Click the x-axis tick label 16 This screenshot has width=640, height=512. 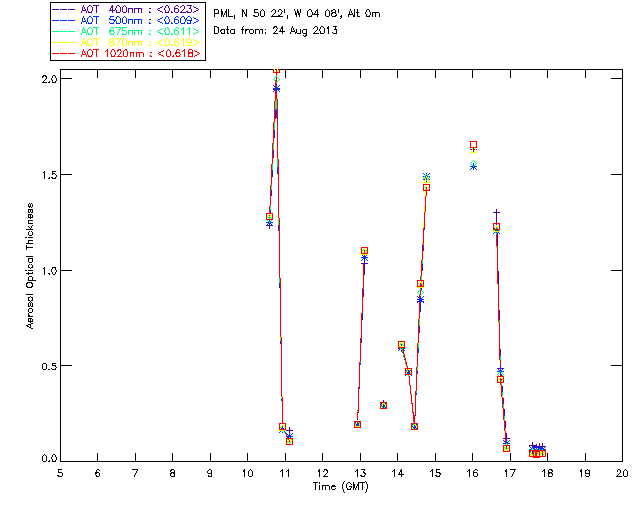[473, 473]
